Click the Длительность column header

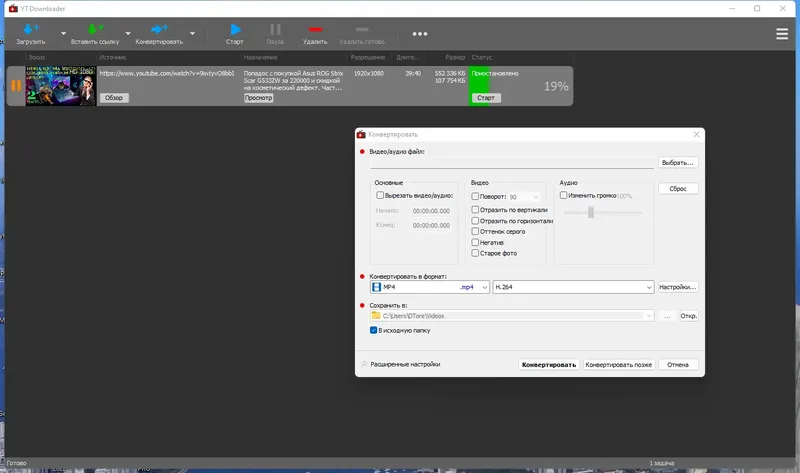[408, 57]
